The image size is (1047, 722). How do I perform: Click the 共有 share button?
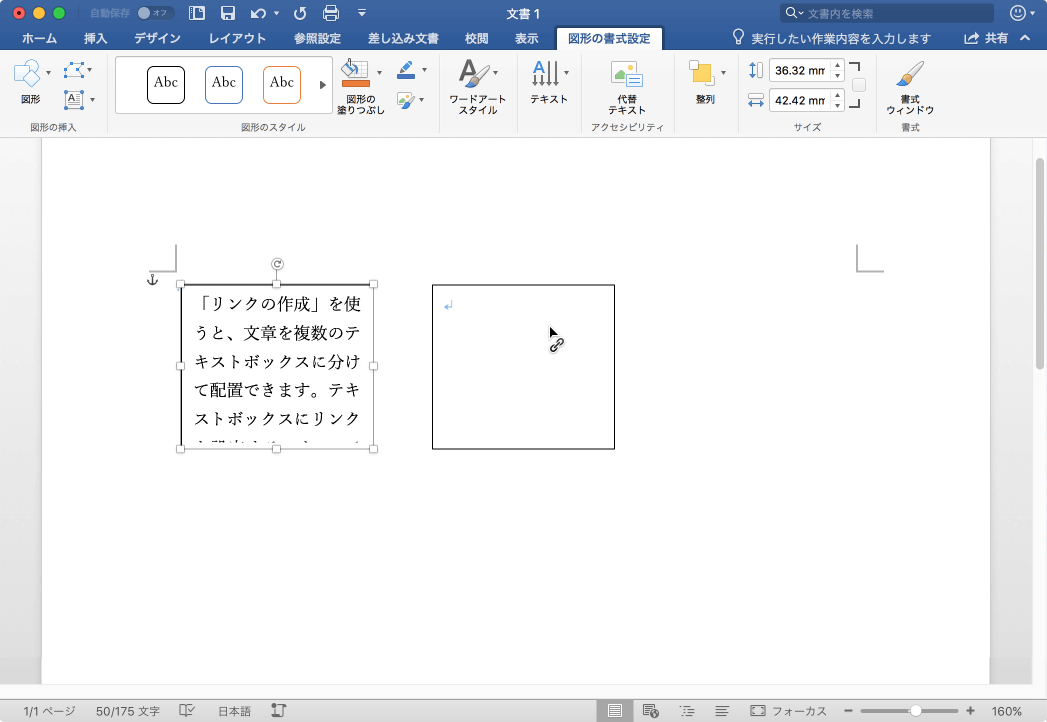986,38
